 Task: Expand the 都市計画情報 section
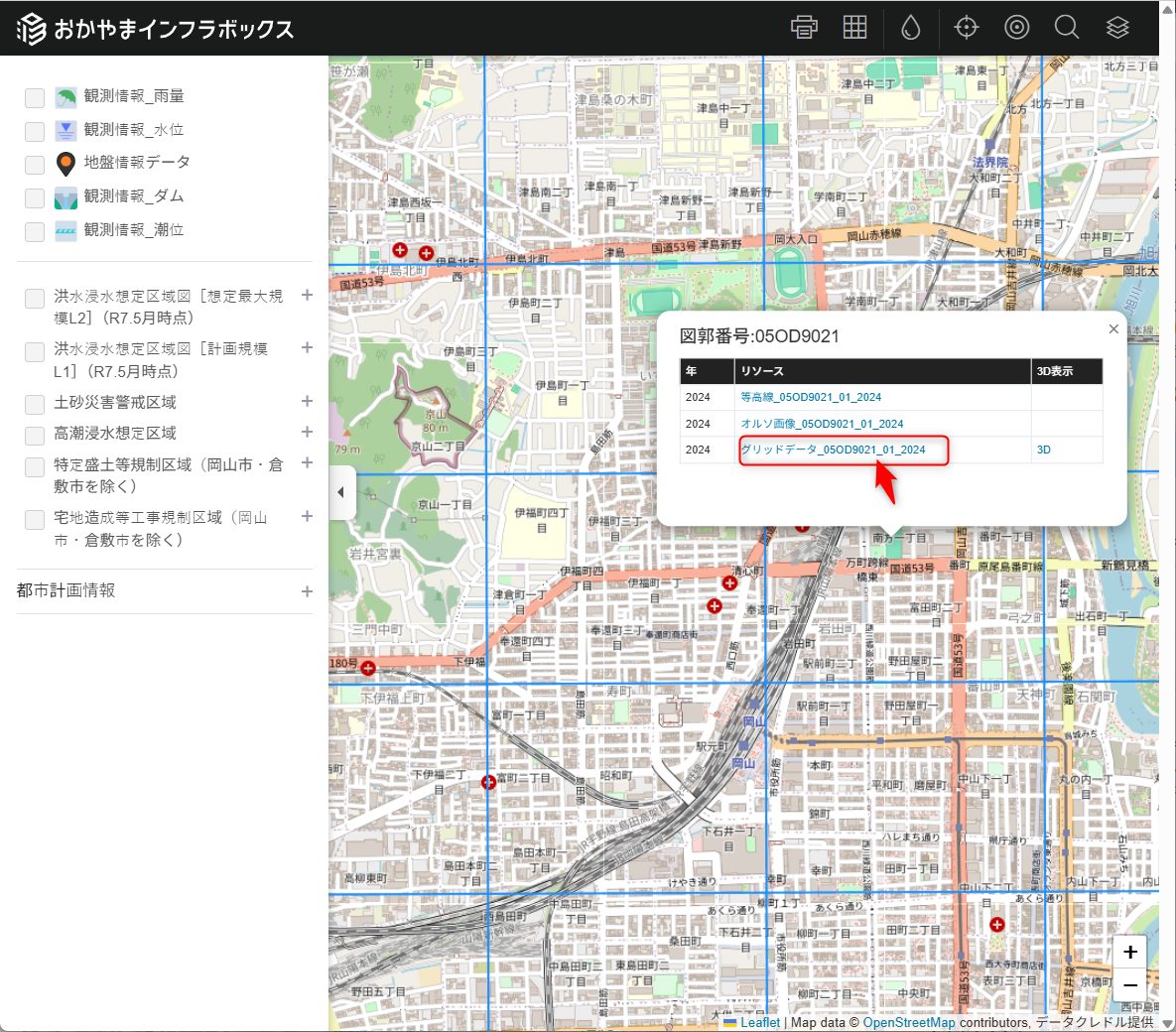click(x=307, y=591)
